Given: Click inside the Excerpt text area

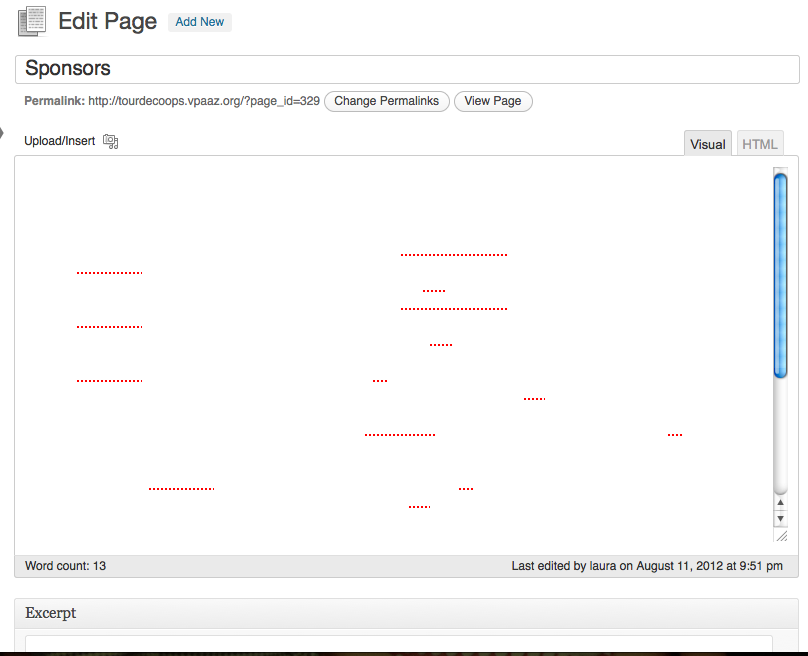Looking at the screenshot, I should [399, 643].
